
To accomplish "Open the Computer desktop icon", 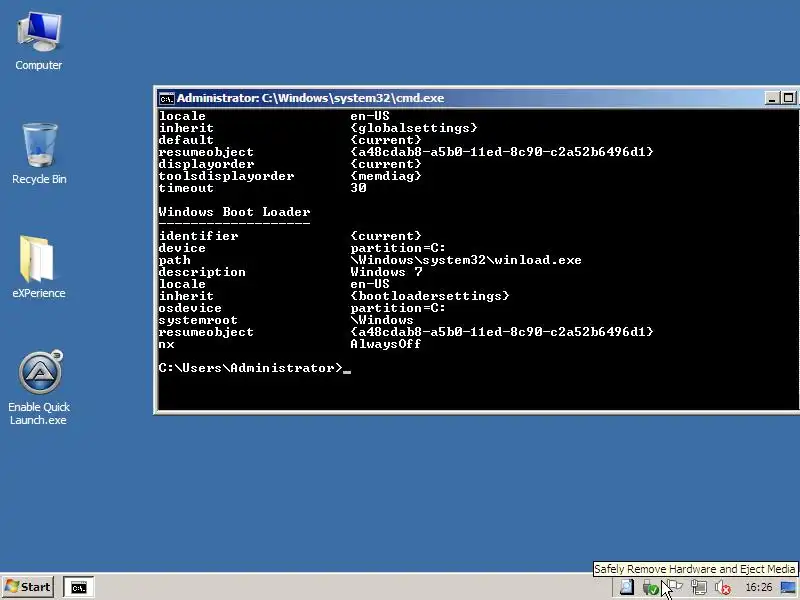I will (x=39, y=41).
